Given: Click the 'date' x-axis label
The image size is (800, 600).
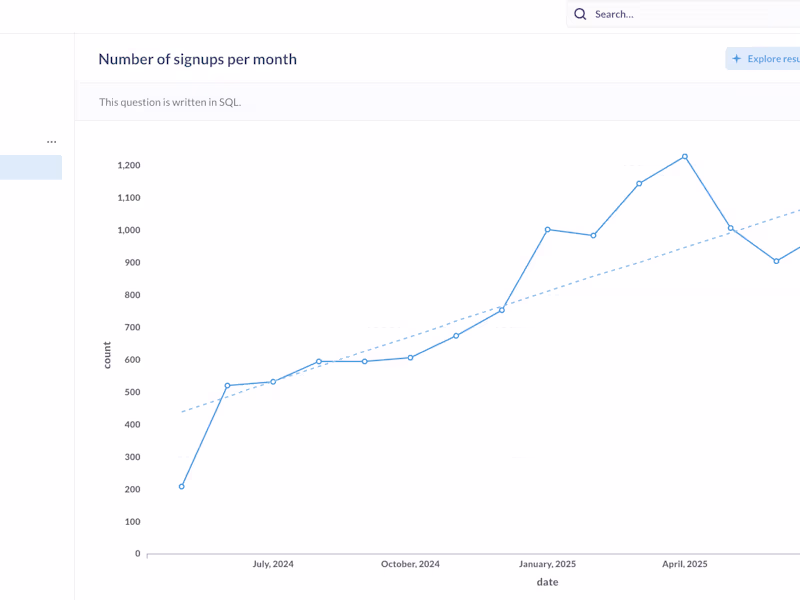Looking at the screenshot, I should [x=547, y=582].
